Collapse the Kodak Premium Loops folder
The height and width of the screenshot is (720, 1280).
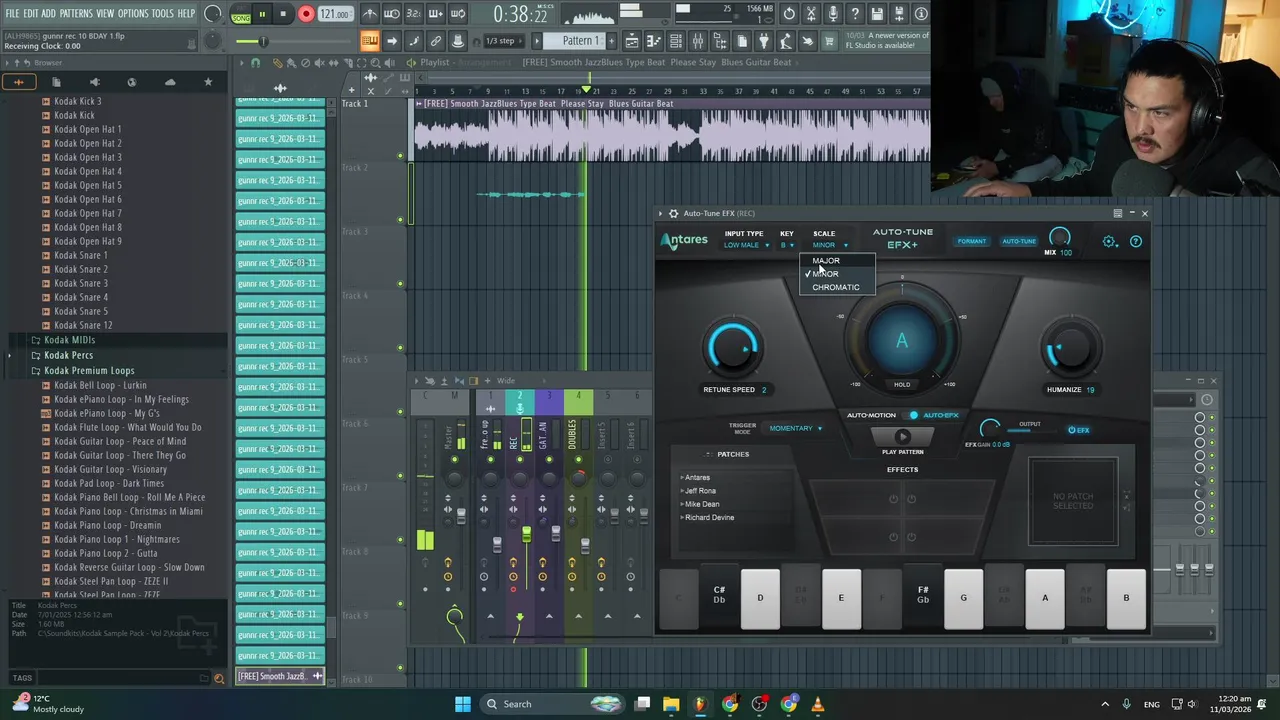(x=88, y=370)
